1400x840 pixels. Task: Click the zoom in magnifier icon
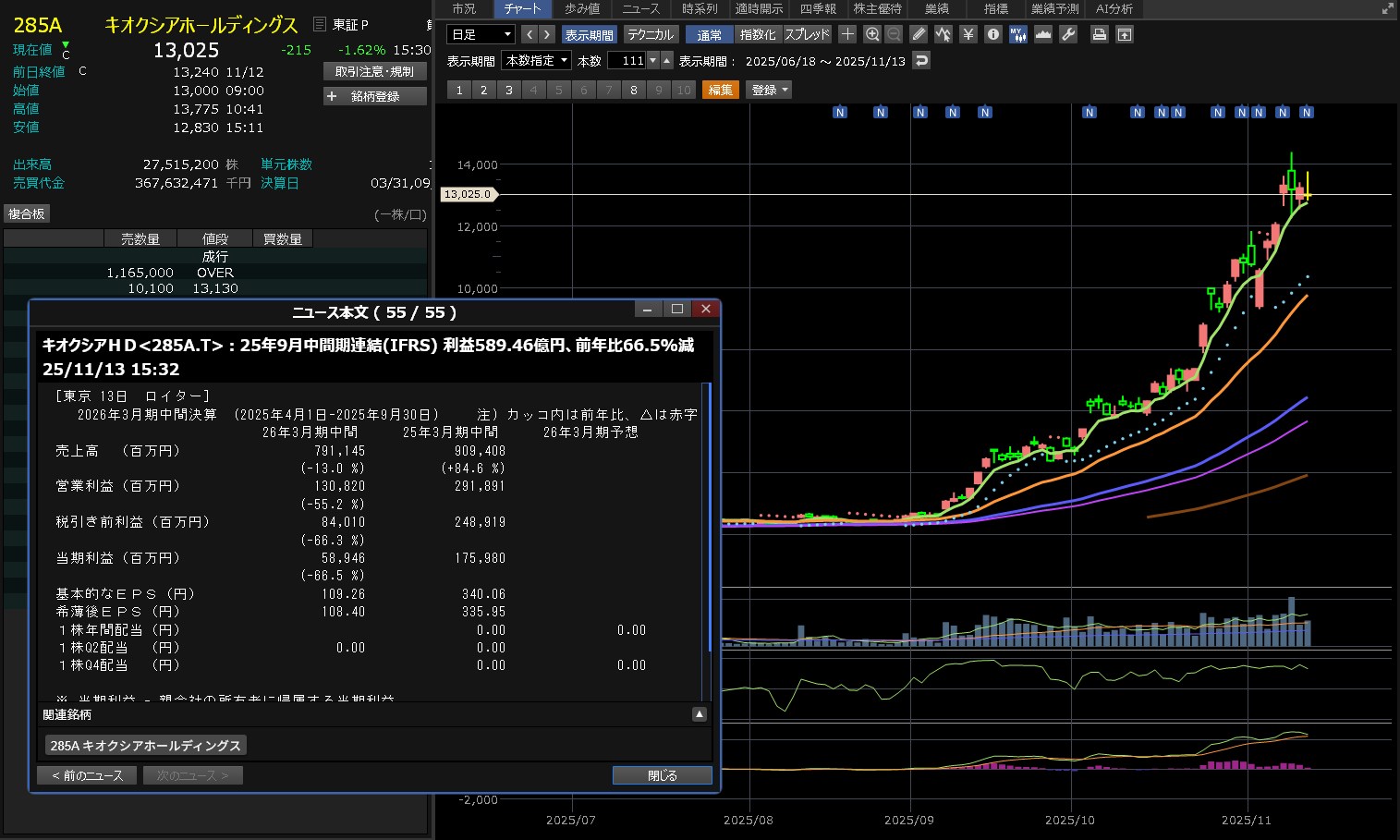click(871, 34)
